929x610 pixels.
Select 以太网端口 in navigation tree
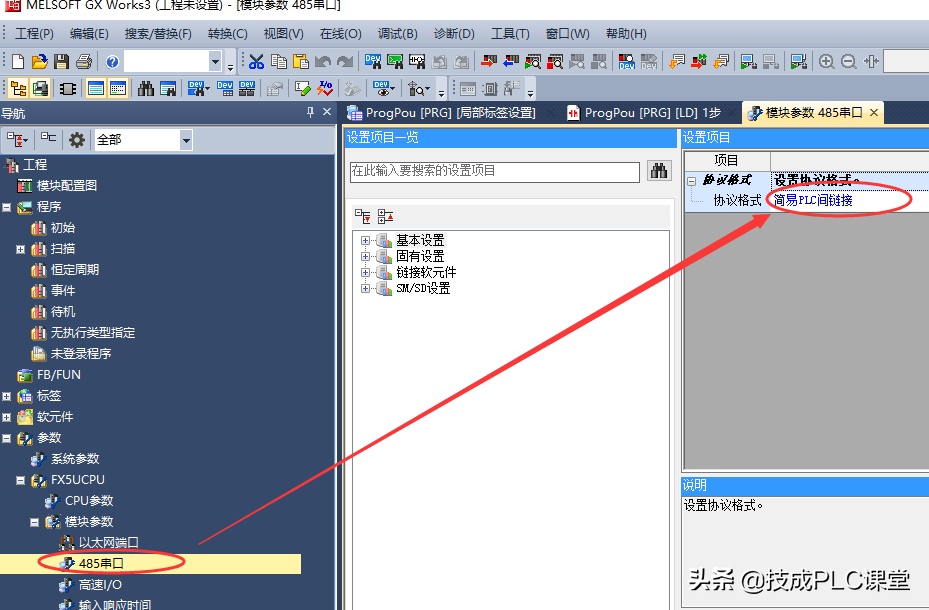click(x=108, y=543)
